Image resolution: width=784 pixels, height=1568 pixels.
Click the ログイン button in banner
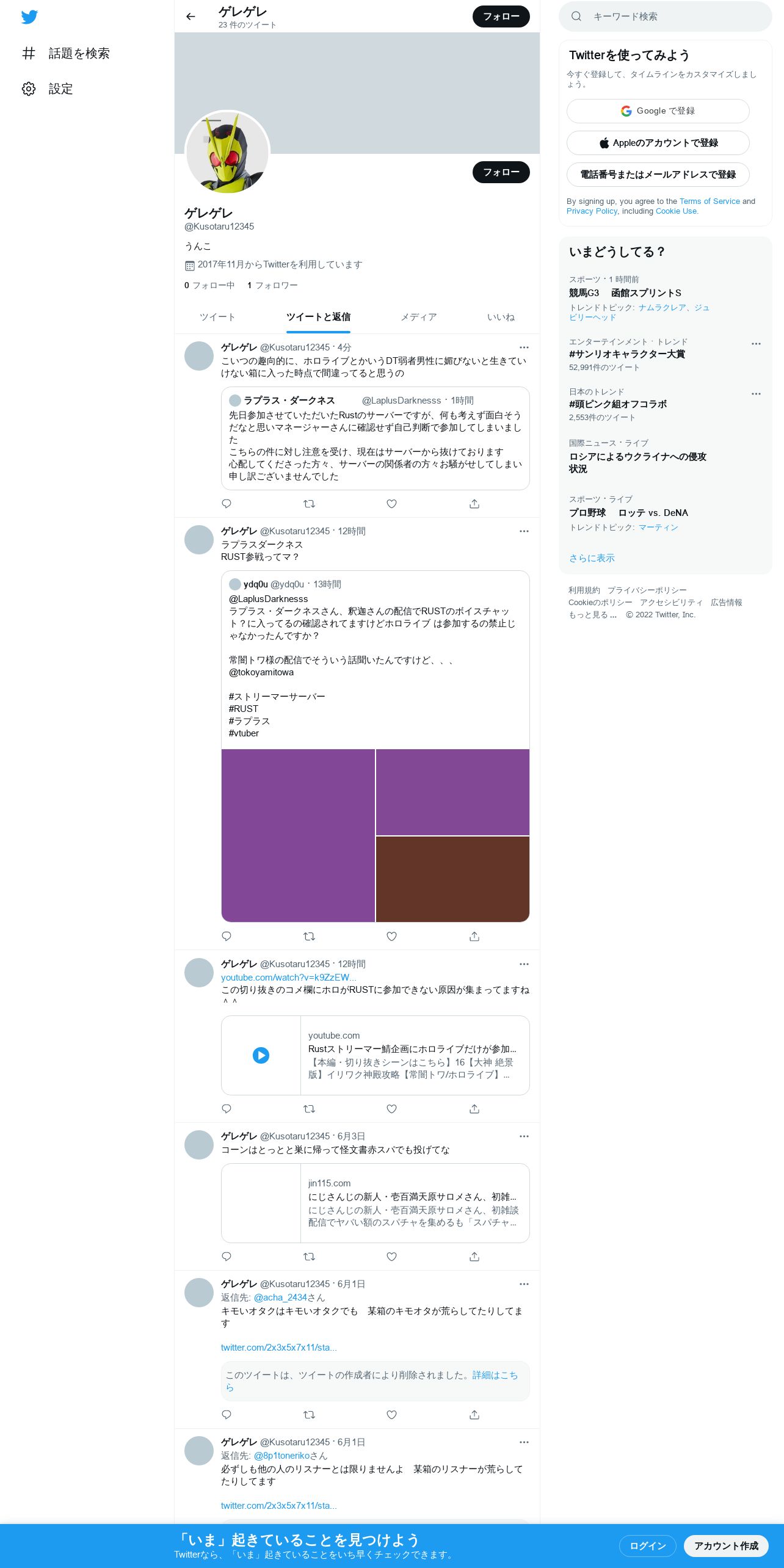click(x=647, y=1545)
